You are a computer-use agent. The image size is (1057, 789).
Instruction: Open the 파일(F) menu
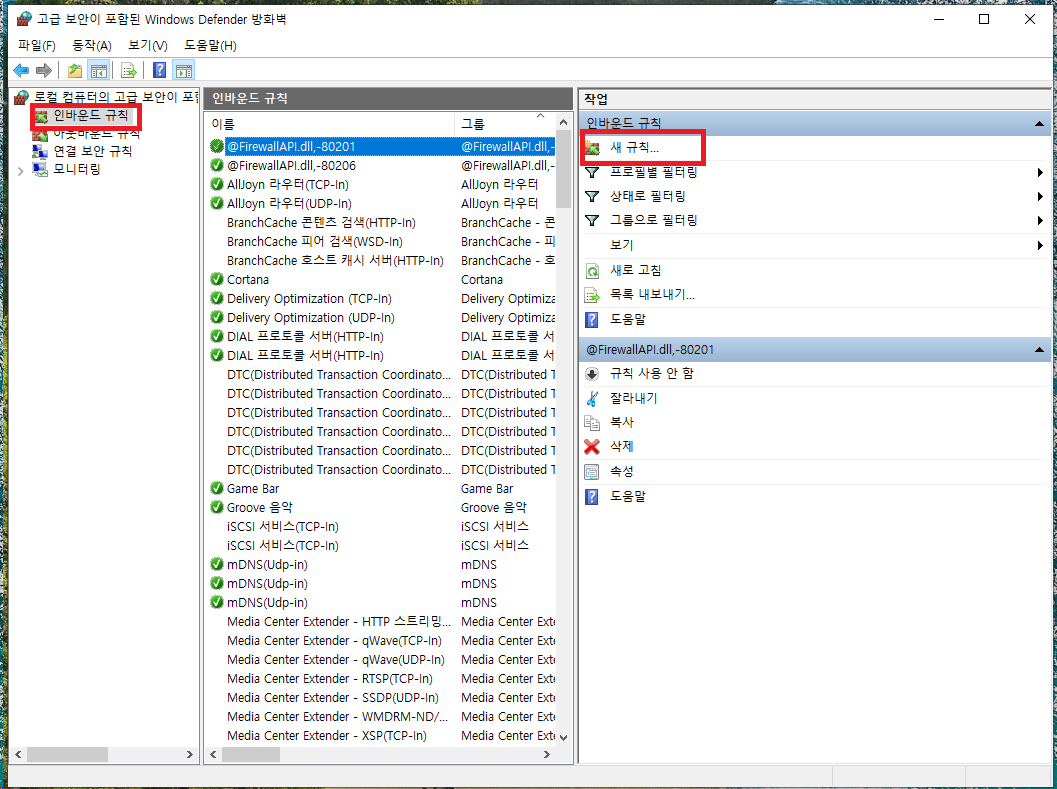tap(36, 45)
